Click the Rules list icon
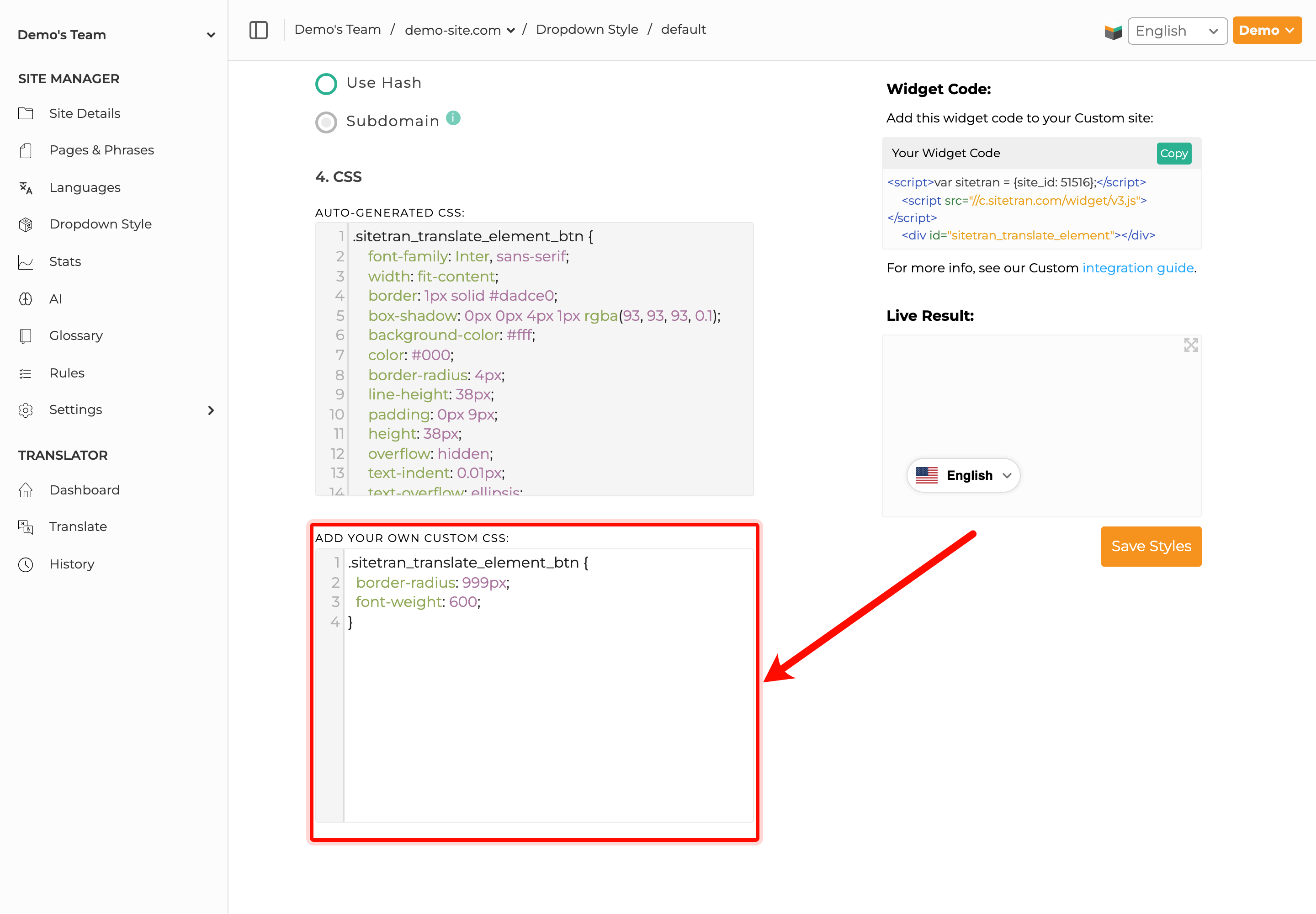 tap(26, 373)
